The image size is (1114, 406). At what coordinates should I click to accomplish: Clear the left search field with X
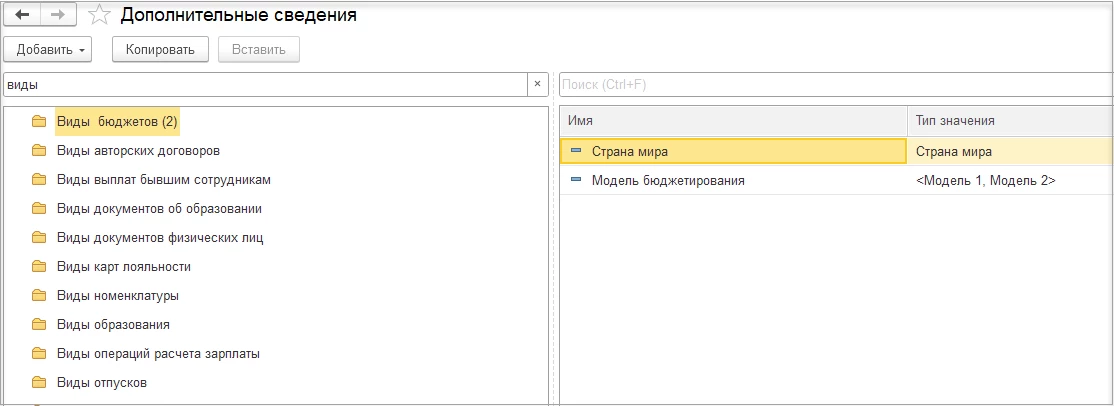pyautogui.click(x=537, y=84)
